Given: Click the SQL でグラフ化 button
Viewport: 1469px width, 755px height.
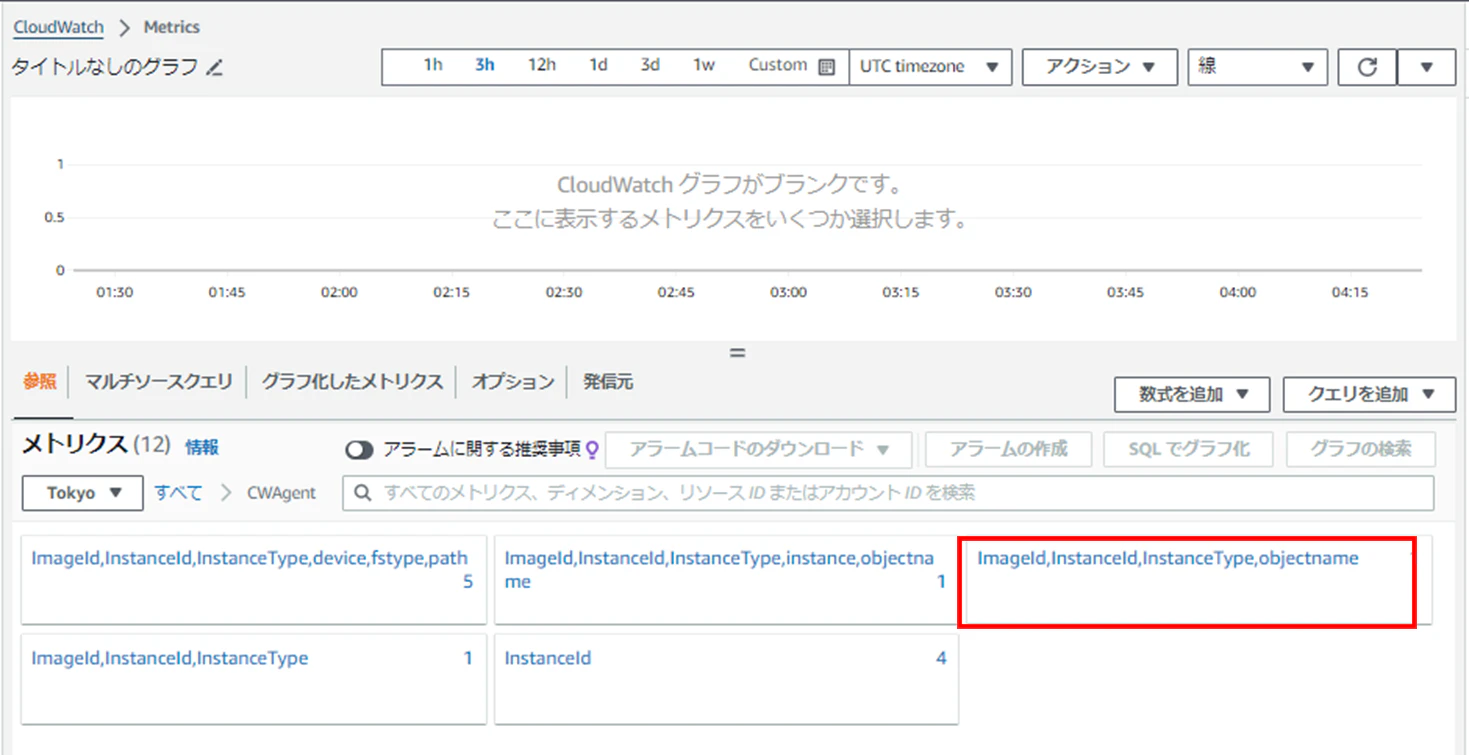Looking at the screenshot, I should coord(1189,450).
